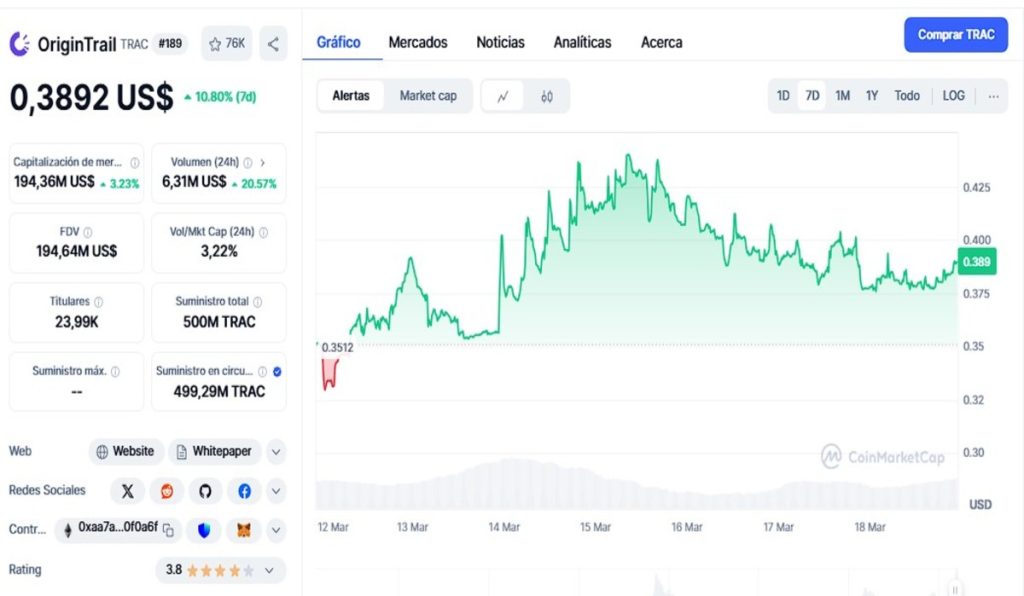Screen dimensions: 1024x596
Task: Open the Mercados tab
Action: 418,42
